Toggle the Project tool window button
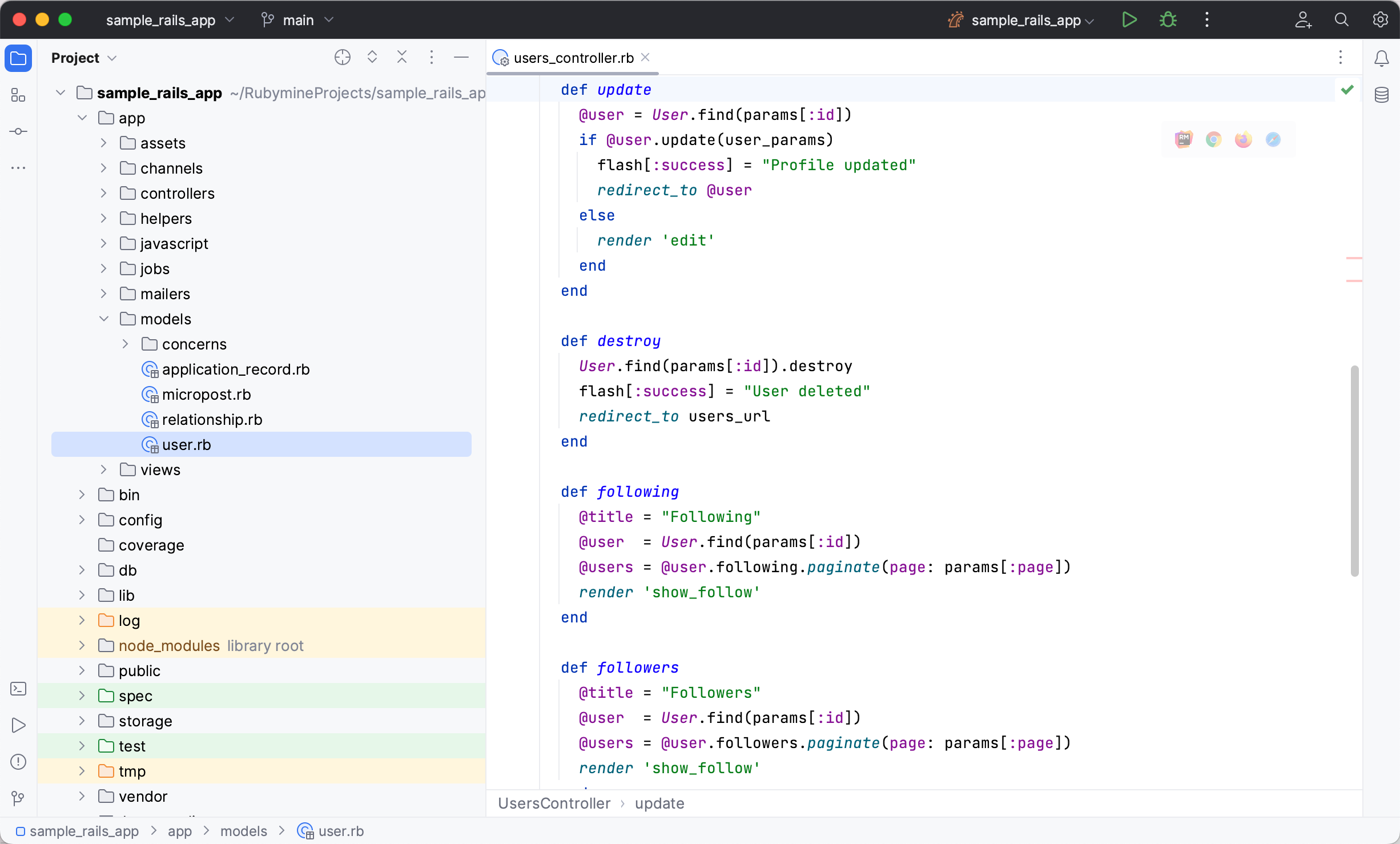1400x844 pixels. pos(18,58)
